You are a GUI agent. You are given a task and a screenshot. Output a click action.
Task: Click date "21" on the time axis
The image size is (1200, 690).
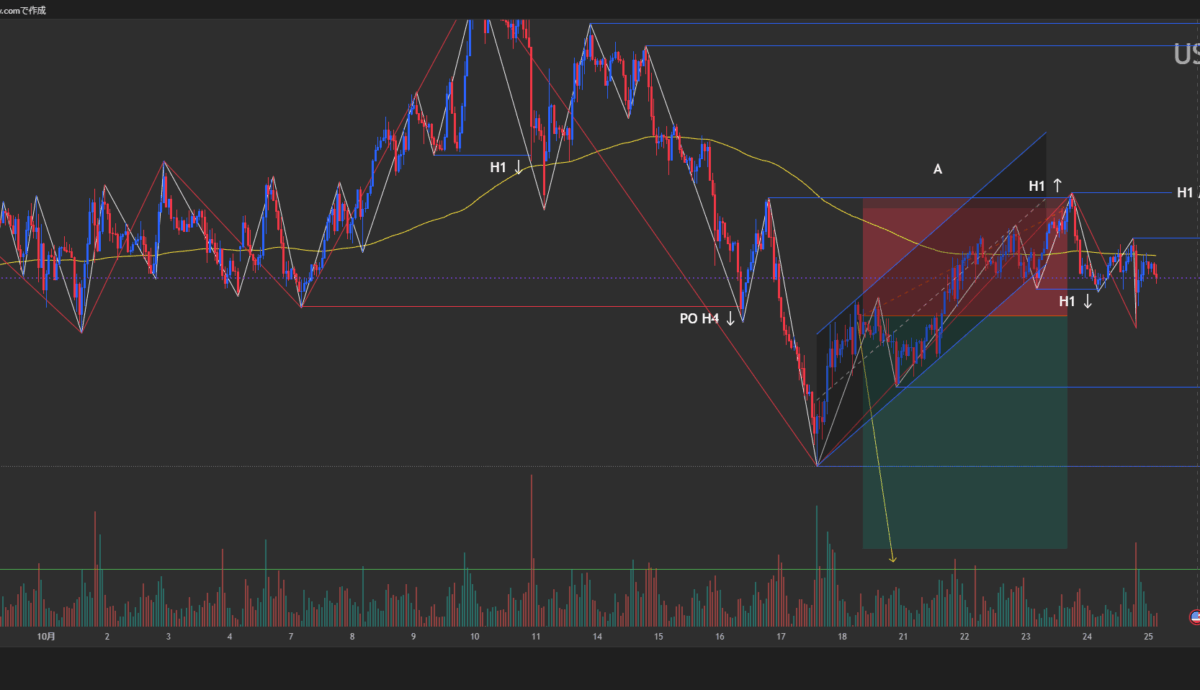point(902,636)
